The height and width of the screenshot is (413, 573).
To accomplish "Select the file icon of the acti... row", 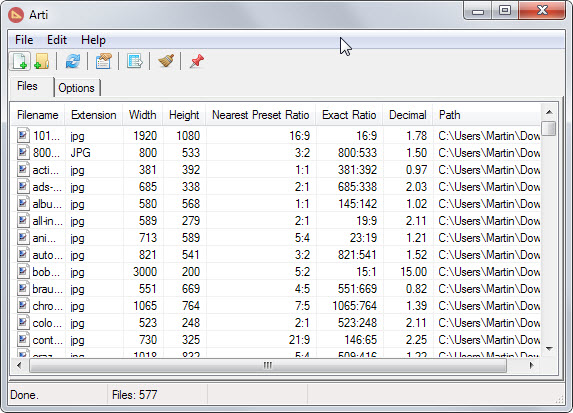I will click(x=23, y=170).
